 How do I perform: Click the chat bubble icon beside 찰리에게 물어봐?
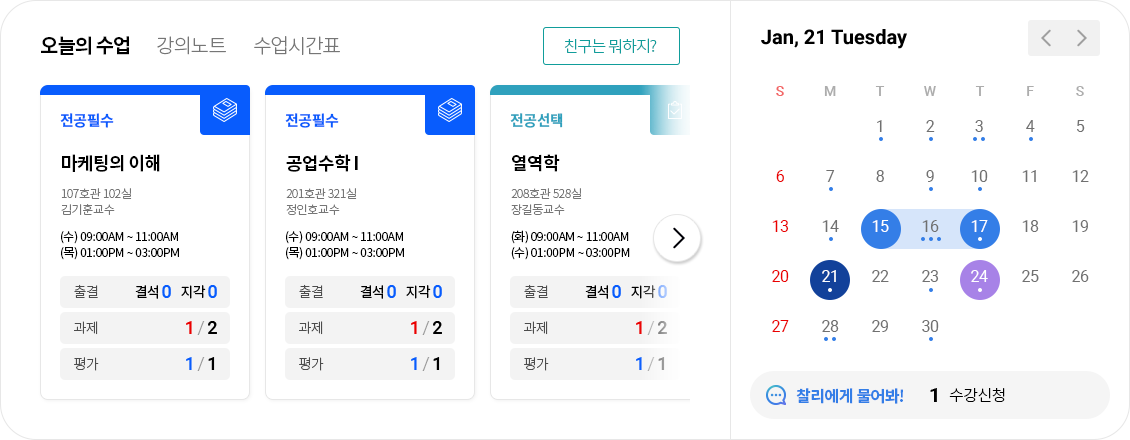776,395
